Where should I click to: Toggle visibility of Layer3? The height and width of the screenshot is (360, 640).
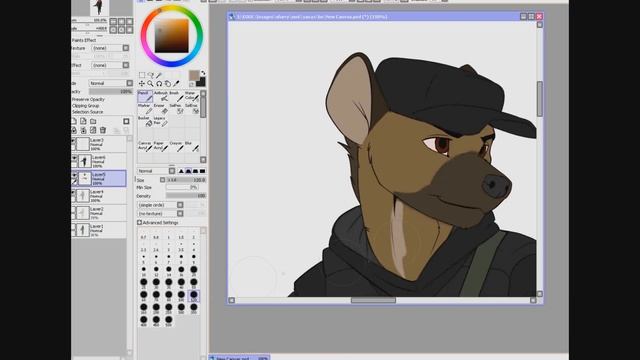pyautogui.click(x=73, y=141)
